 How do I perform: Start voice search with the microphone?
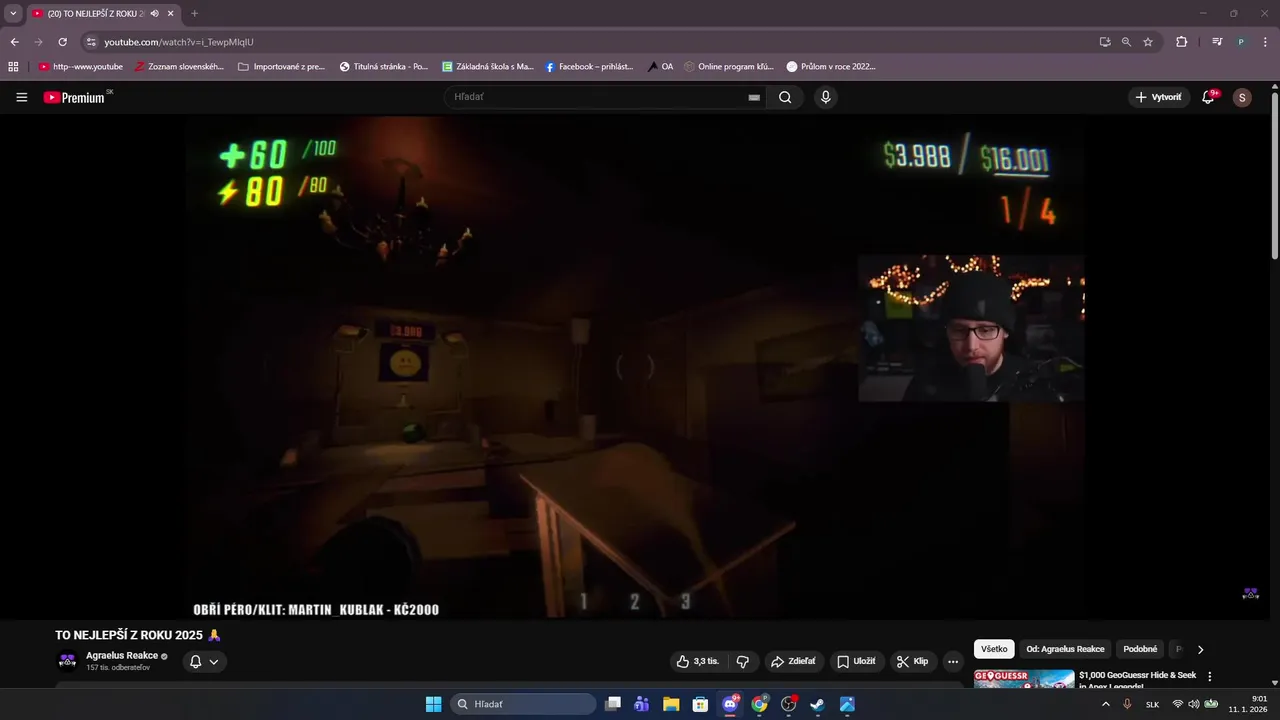point(825,97)
